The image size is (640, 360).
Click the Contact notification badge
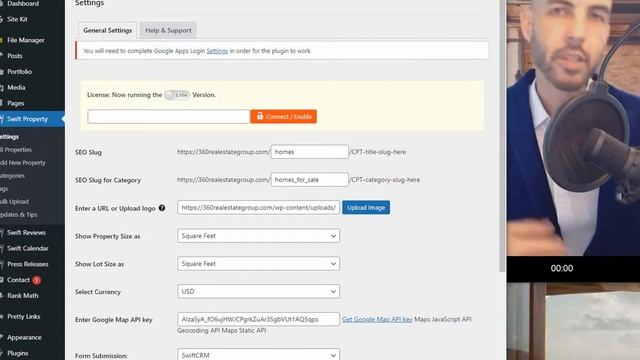36,280
